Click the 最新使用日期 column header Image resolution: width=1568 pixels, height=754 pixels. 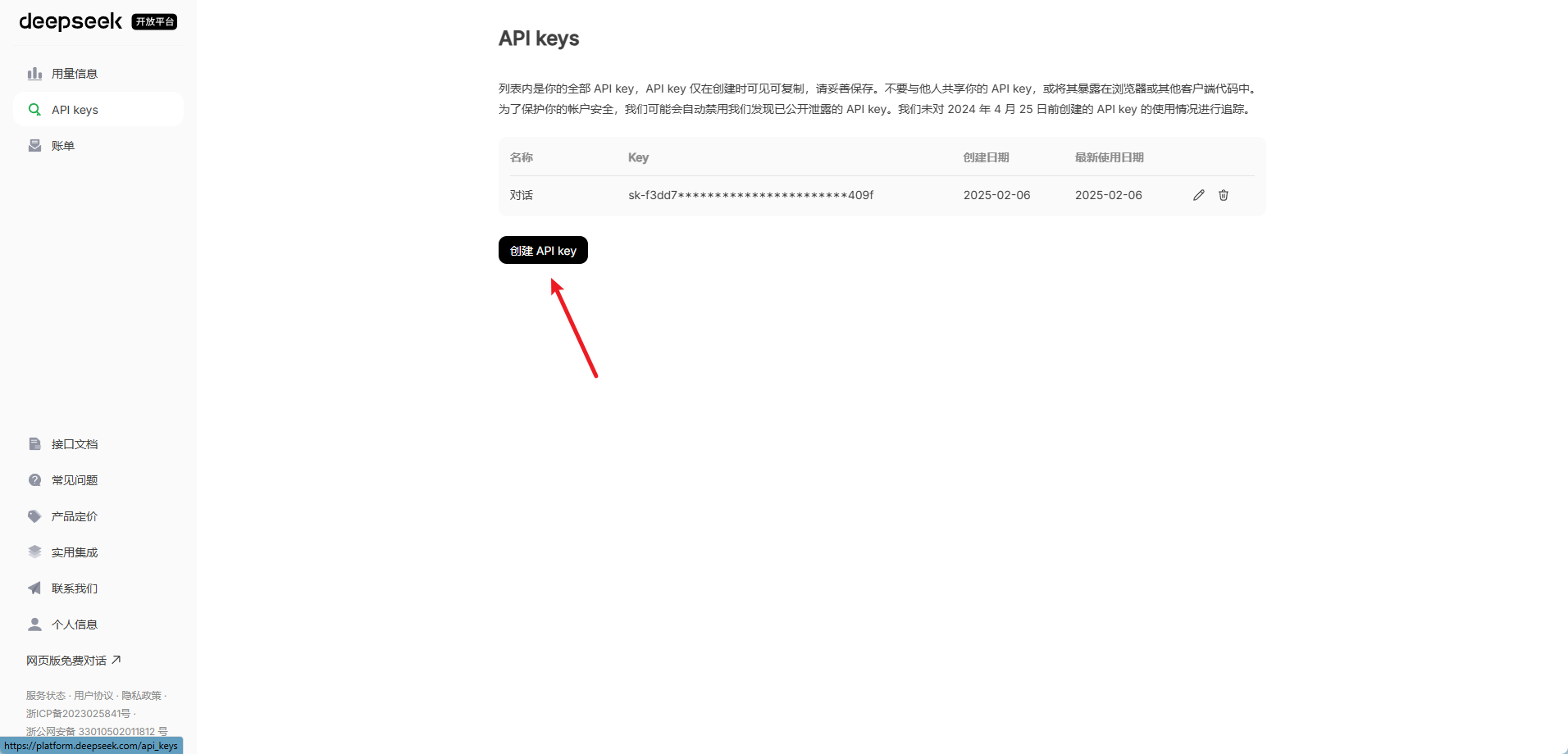tap(1109, 157)
